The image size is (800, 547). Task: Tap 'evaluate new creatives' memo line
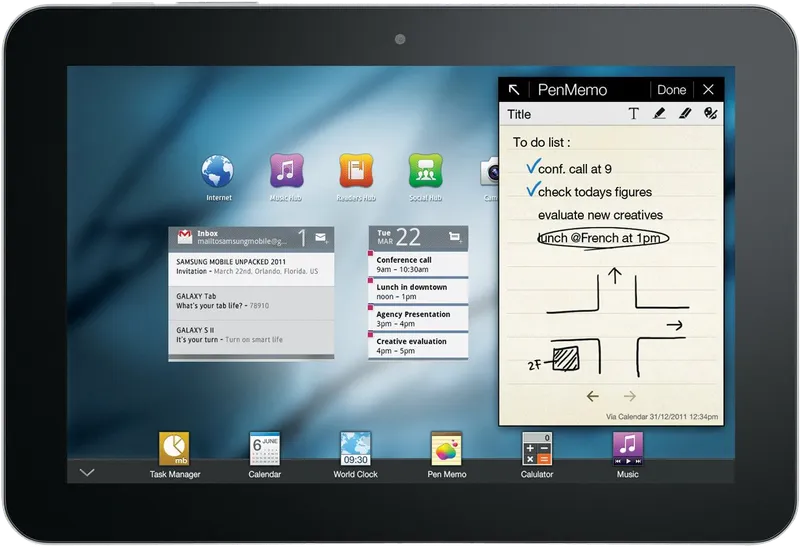coord(600,215)
